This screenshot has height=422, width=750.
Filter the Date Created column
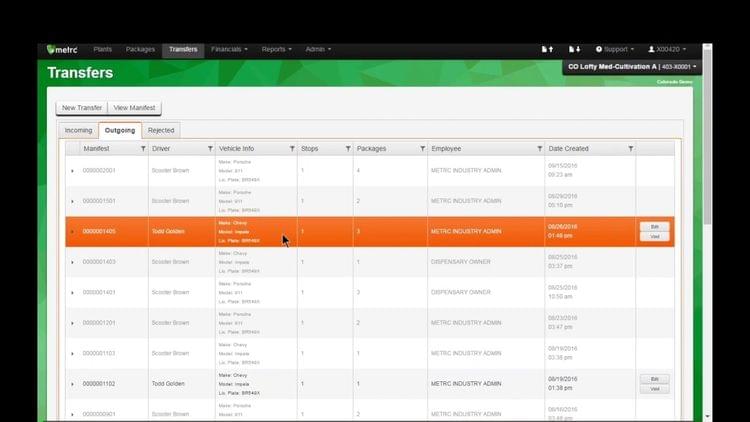tap(630, 149)
